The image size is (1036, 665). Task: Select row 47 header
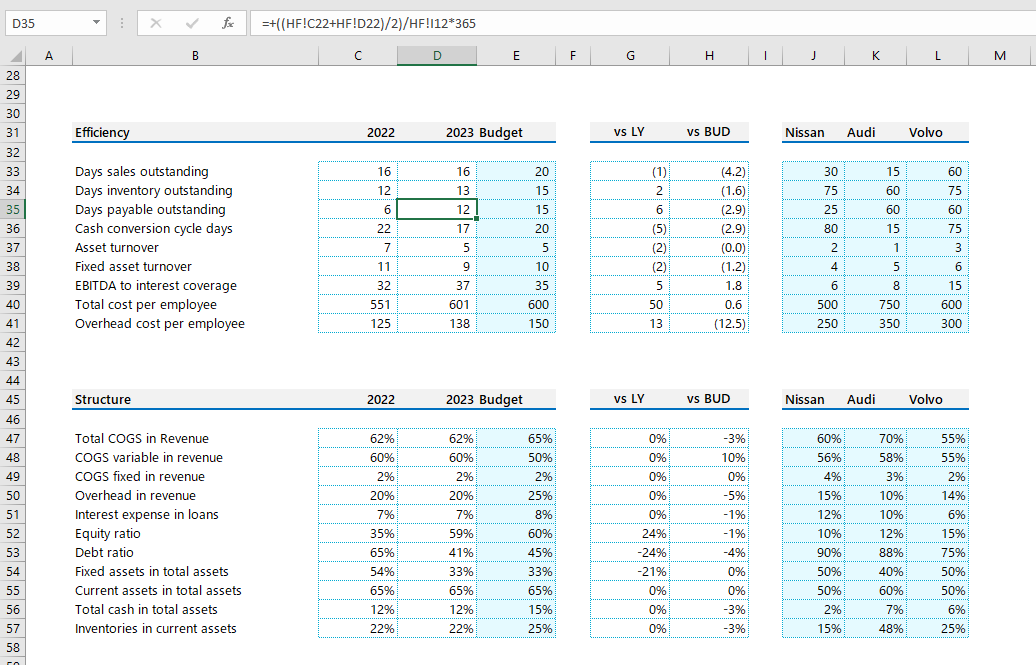pos(12,439)
